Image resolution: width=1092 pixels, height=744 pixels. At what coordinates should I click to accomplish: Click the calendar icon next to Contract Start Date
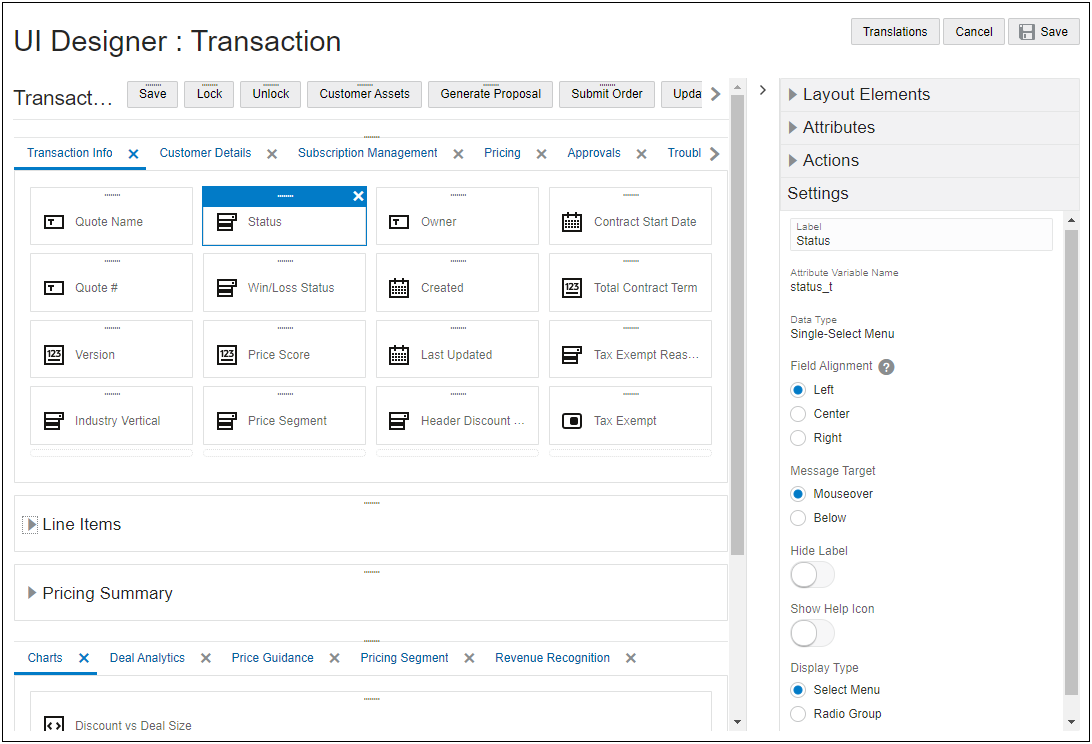[x=572, y=222]
